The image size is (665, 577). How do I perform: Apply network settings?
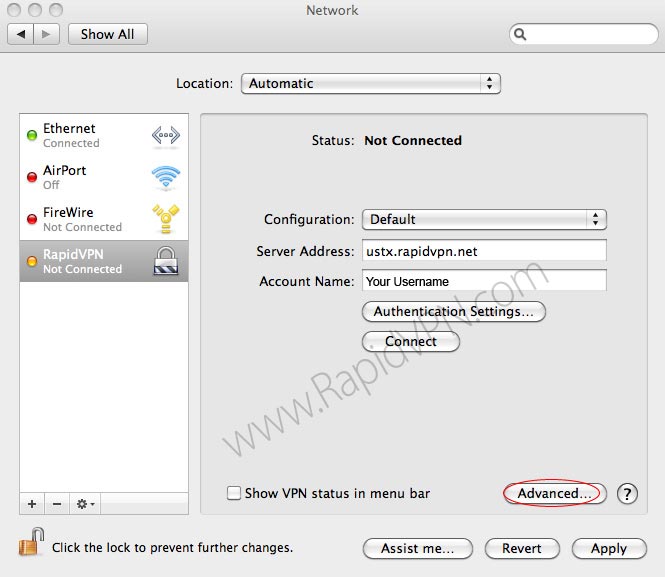tap(609, 549)
